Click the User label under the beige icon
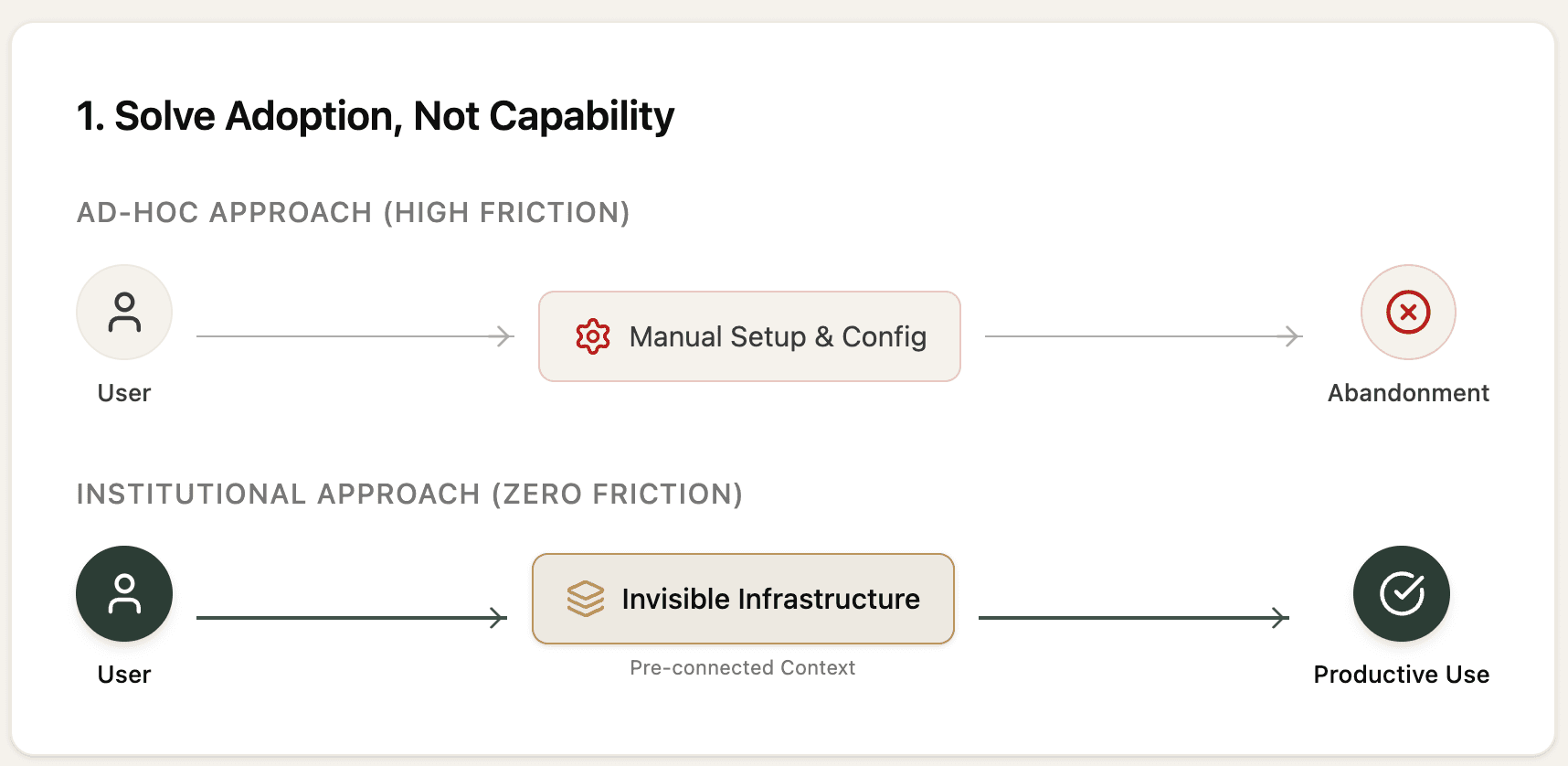 click(124, 393)
